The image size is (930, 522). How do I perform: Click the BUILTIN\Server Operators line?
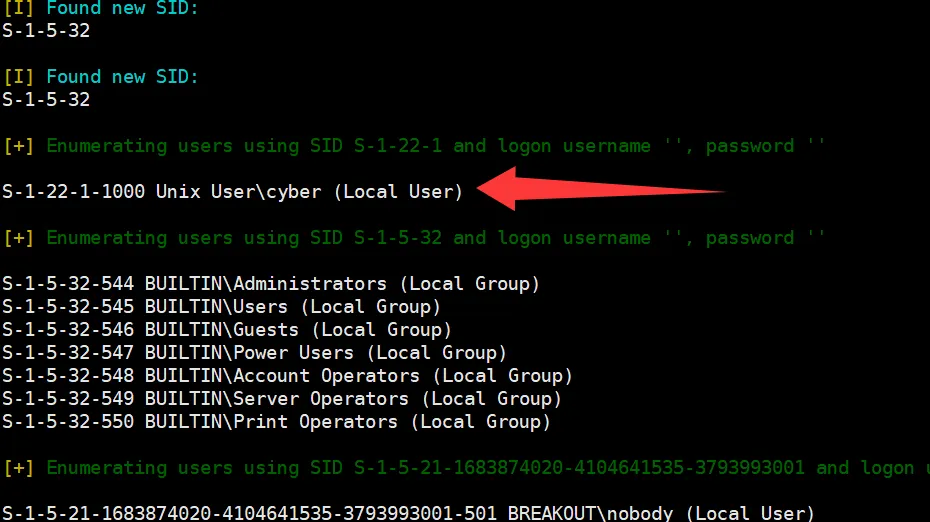(x=282, y=399)
